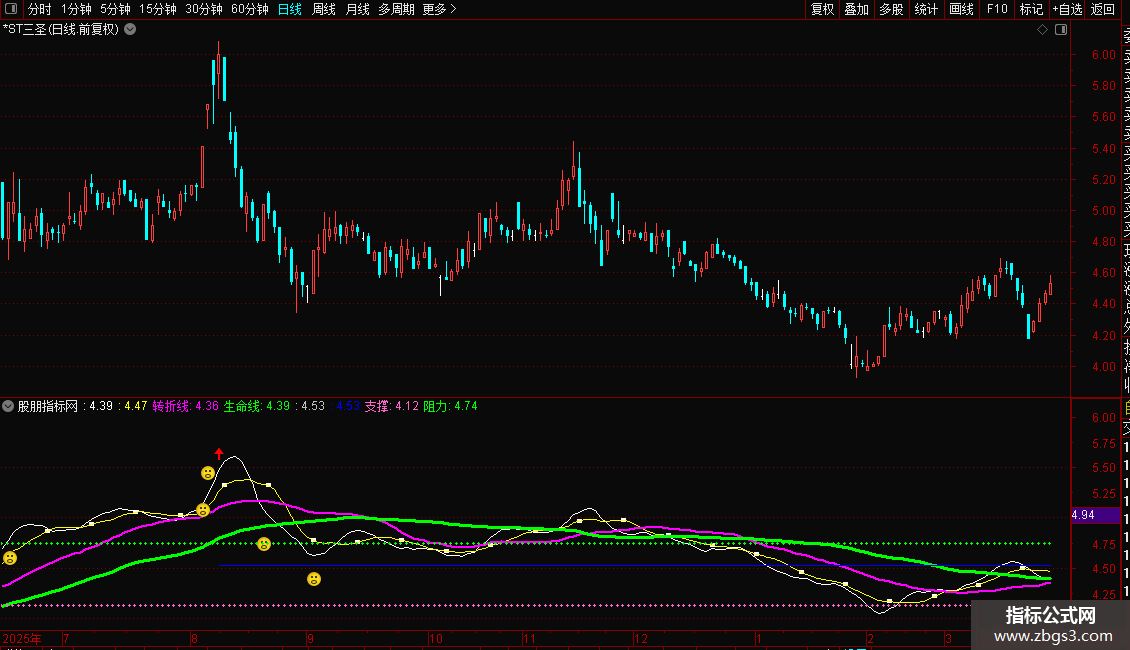Click the diamond icon at chart top-right

click(1042, 29)
